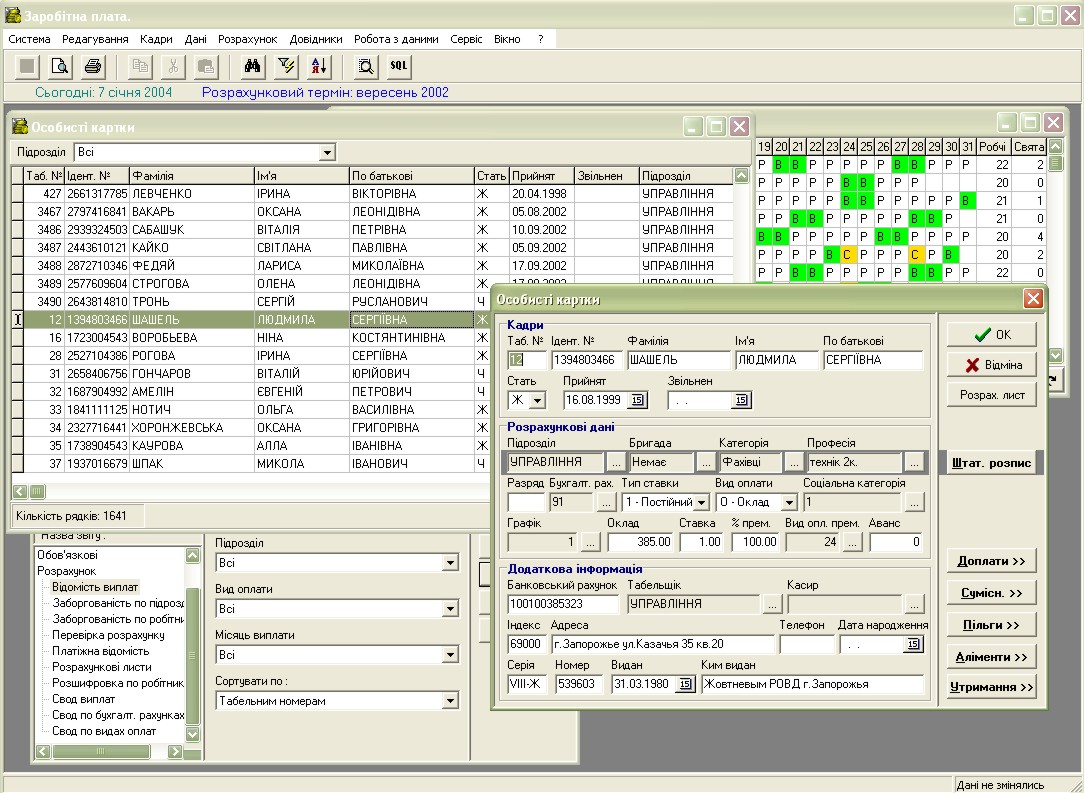Screen dimensions: 1084x793
Task: Open calendar picker for Прийнят date
Action: pyautogui.click(x=638, y=400)
